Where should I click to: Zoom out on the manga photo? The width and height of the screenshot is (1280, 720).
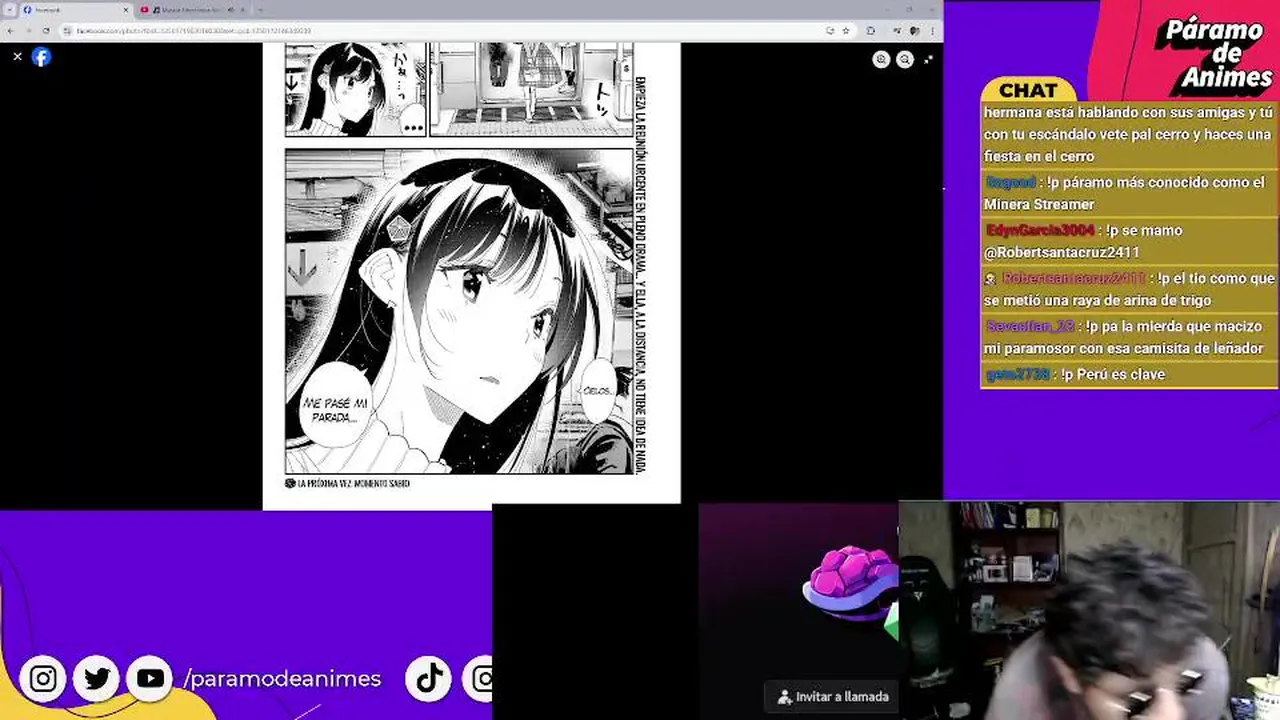coord(905,59)
